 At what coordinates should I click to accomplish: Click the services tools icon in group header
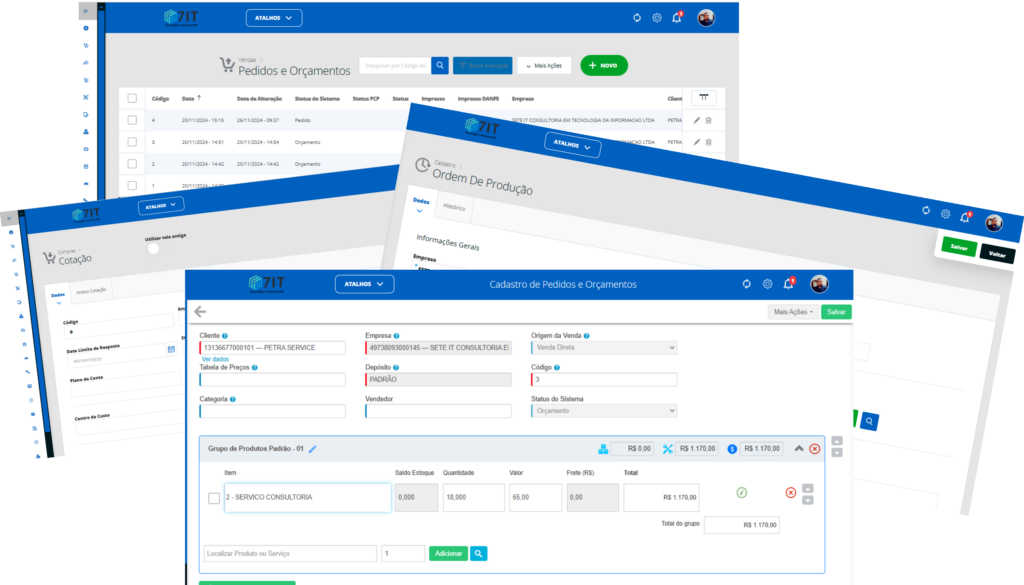point(667,449)
